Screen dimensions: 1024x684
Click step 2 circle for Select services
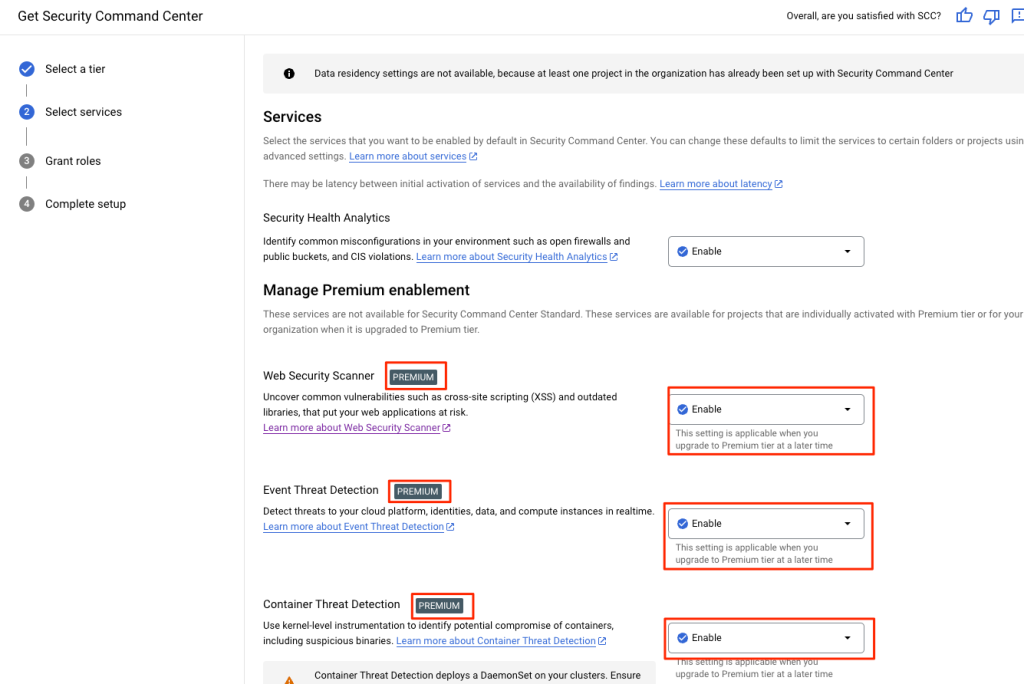coord(27,112)
